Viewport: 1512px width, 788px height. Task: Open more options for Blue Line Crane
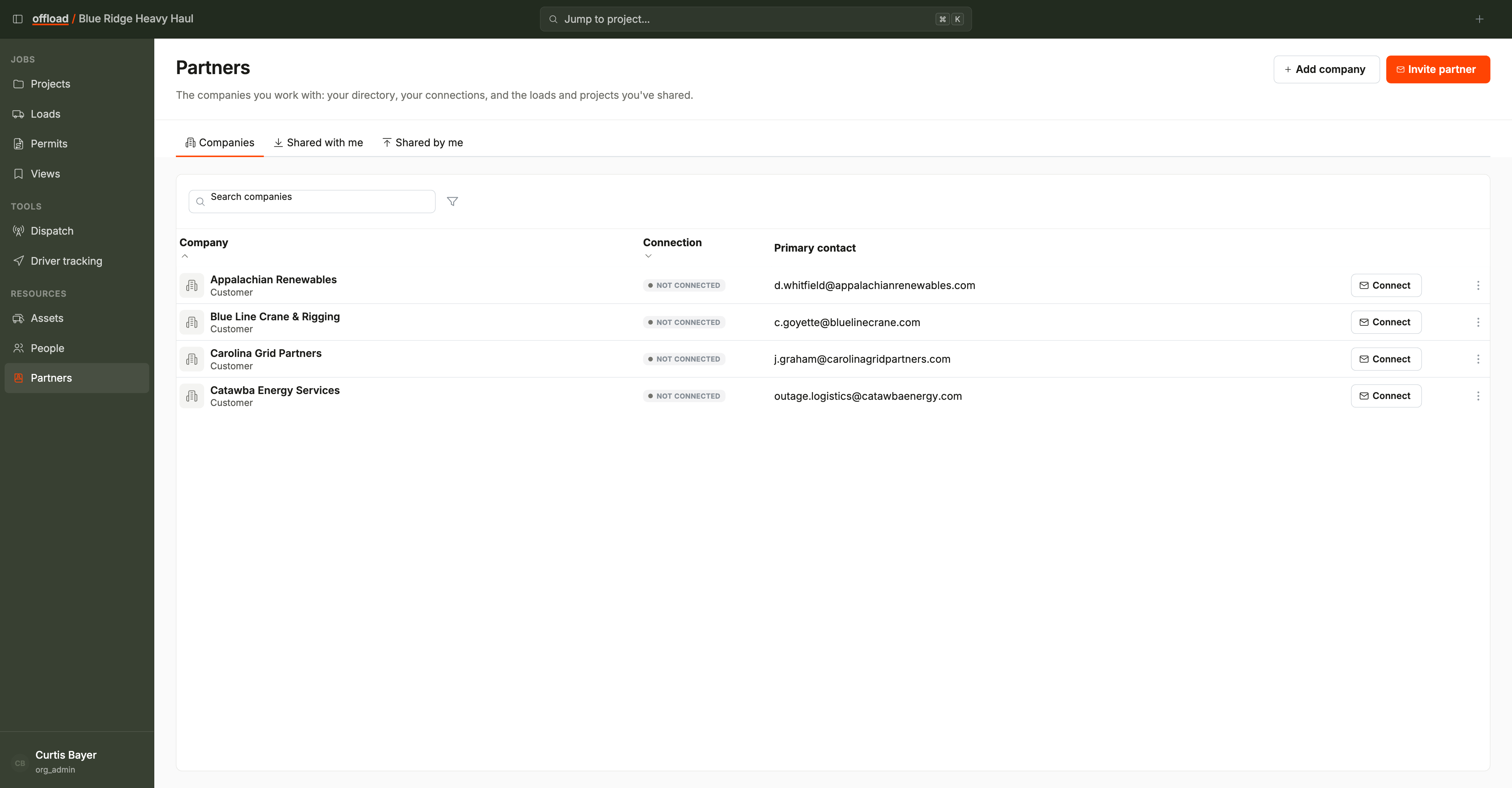pos(1478,322)
